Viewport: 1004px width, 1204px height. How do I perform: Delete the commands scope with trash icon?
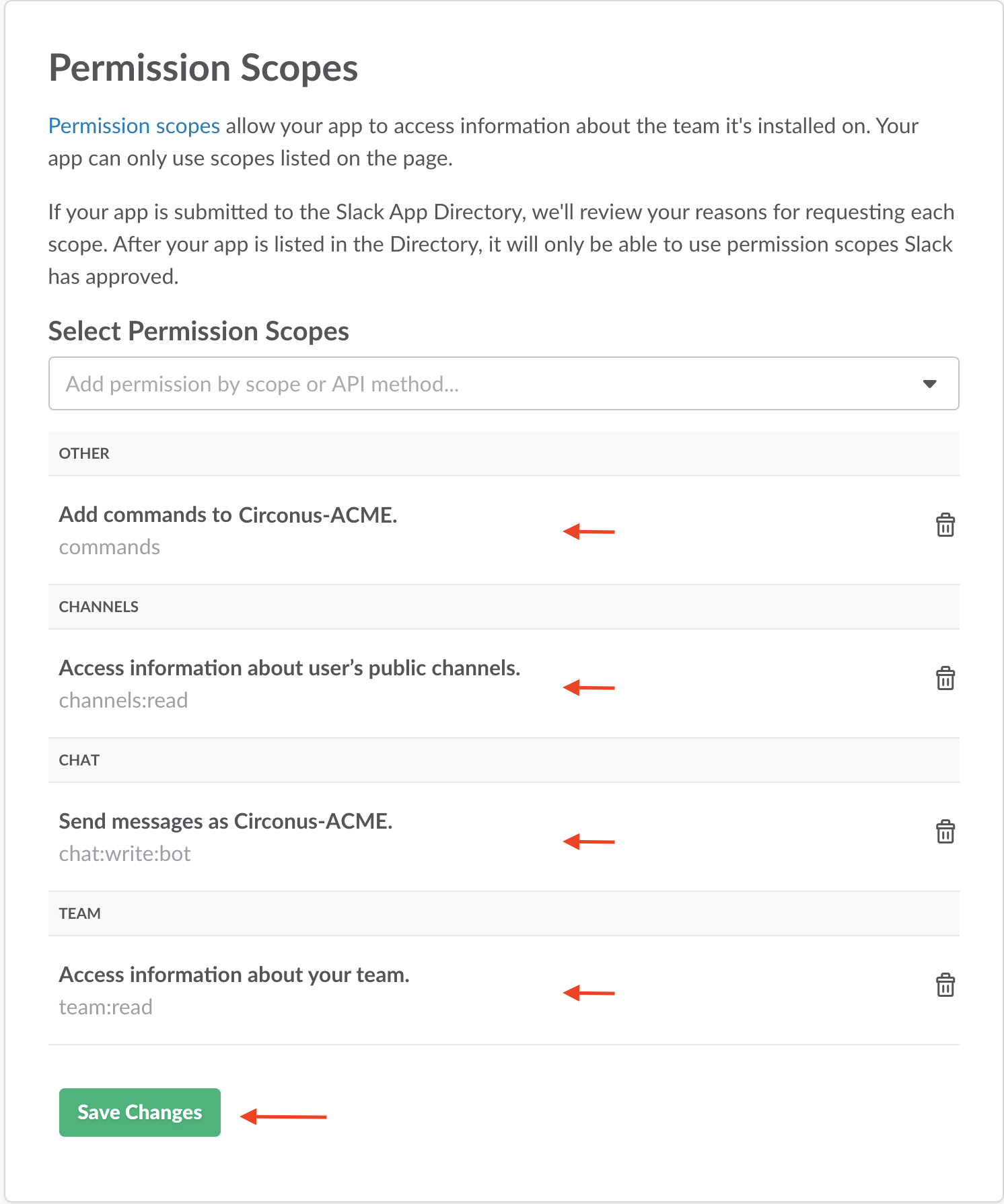click(945, 525)
